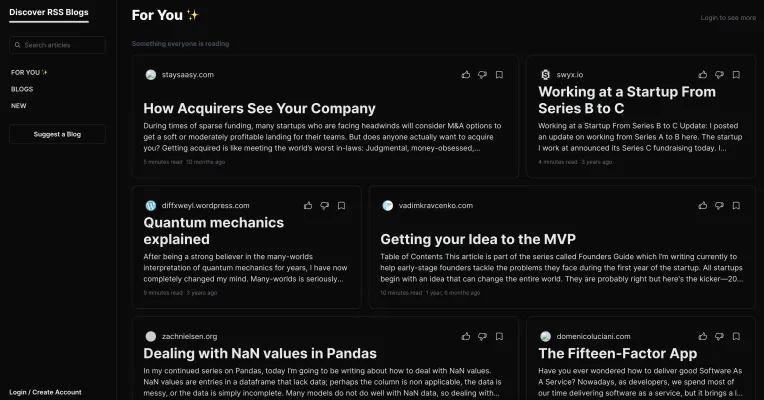Dislike the How Acquirers See Your Company article
764x400 pixels.
click(482, 75)
